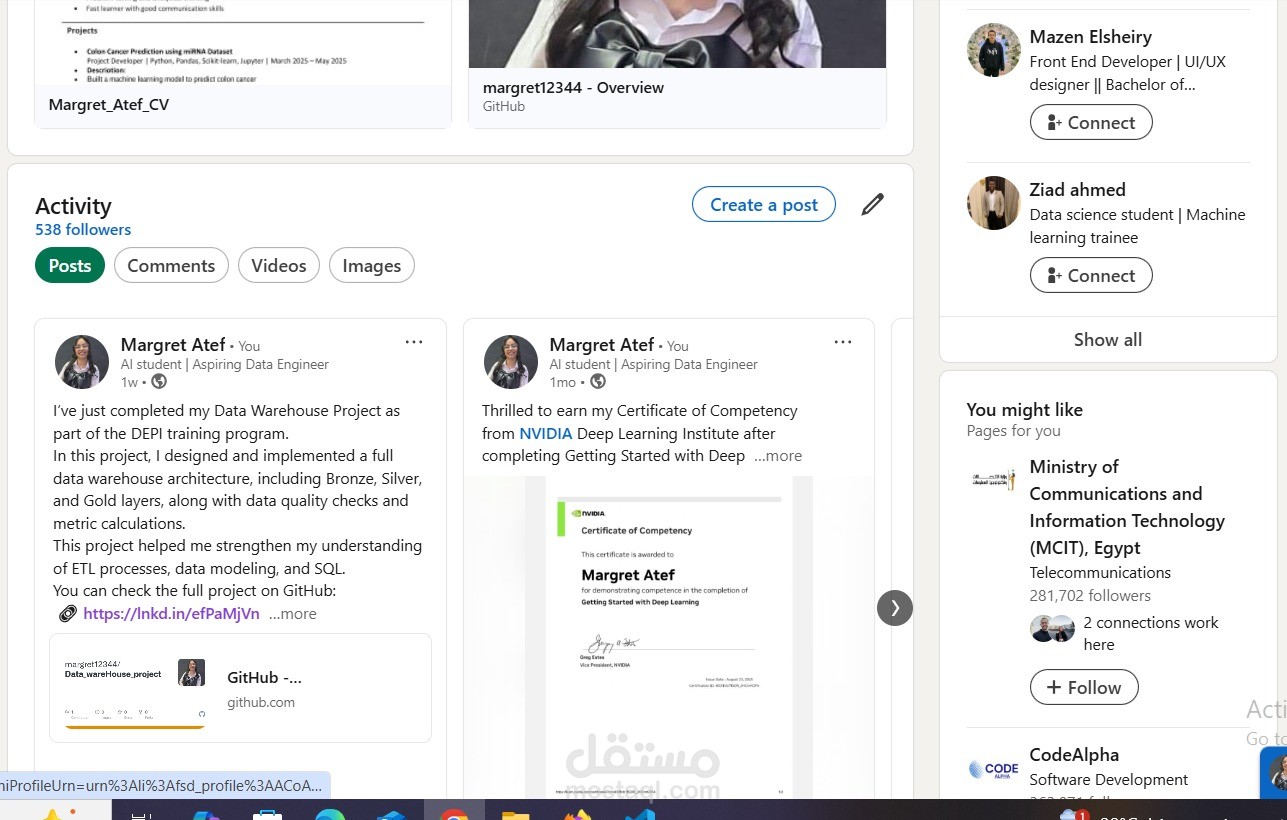This screenshot has width=1287, height=820.
Task: Click '2 connections work here' text
Action: point(1151,633)
